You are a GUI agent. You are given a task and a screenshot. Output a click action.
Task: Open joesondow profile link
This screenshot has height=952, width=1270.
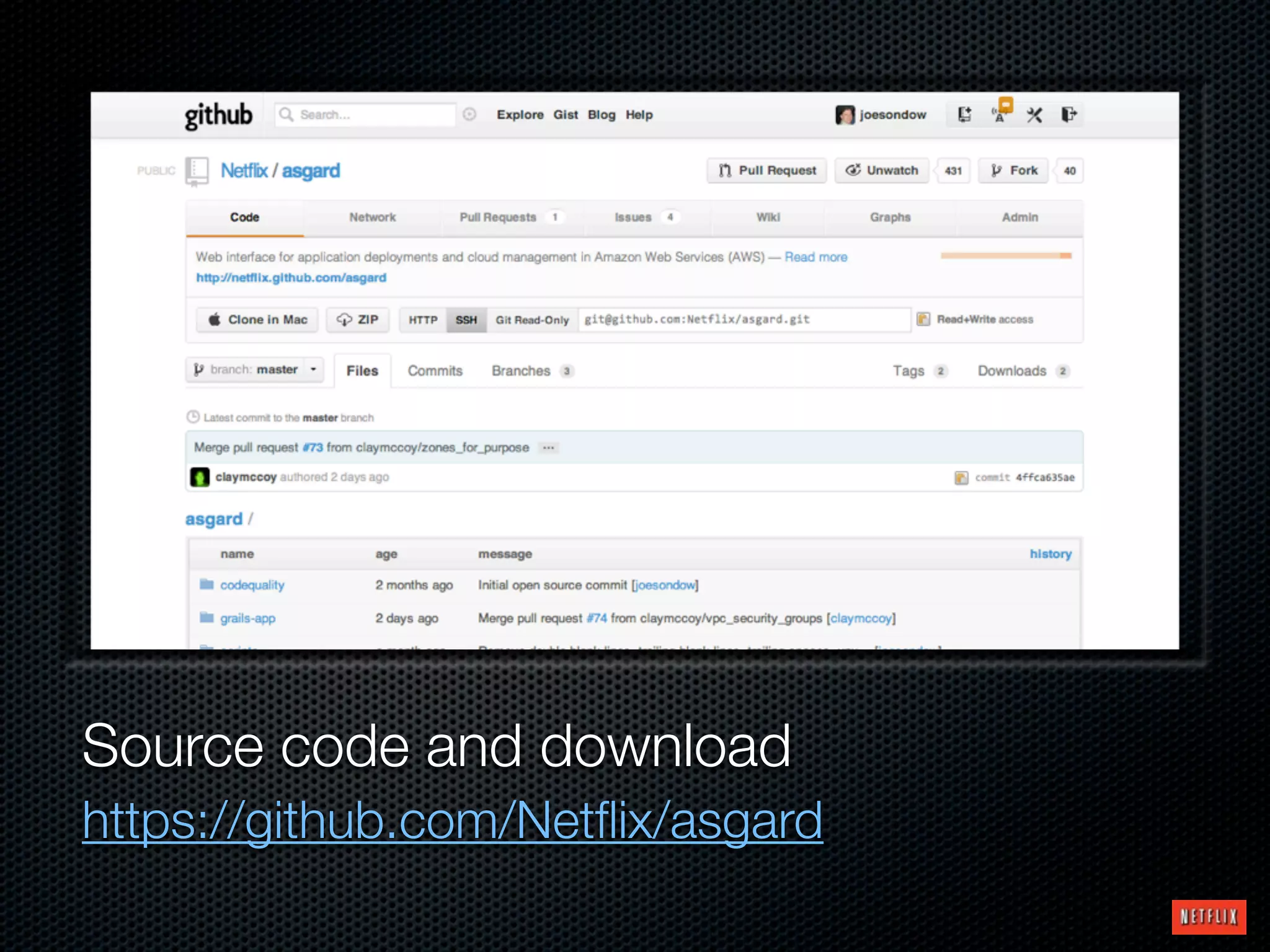pos(892,115)
